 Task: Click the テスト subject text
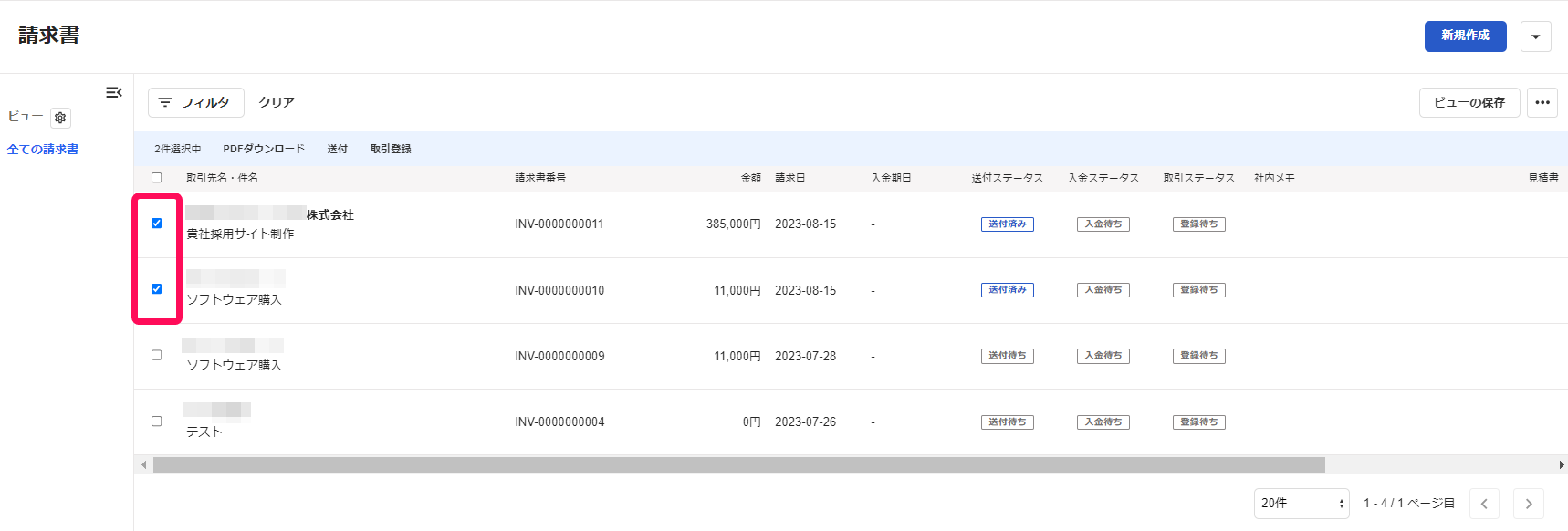click(204, 432)
